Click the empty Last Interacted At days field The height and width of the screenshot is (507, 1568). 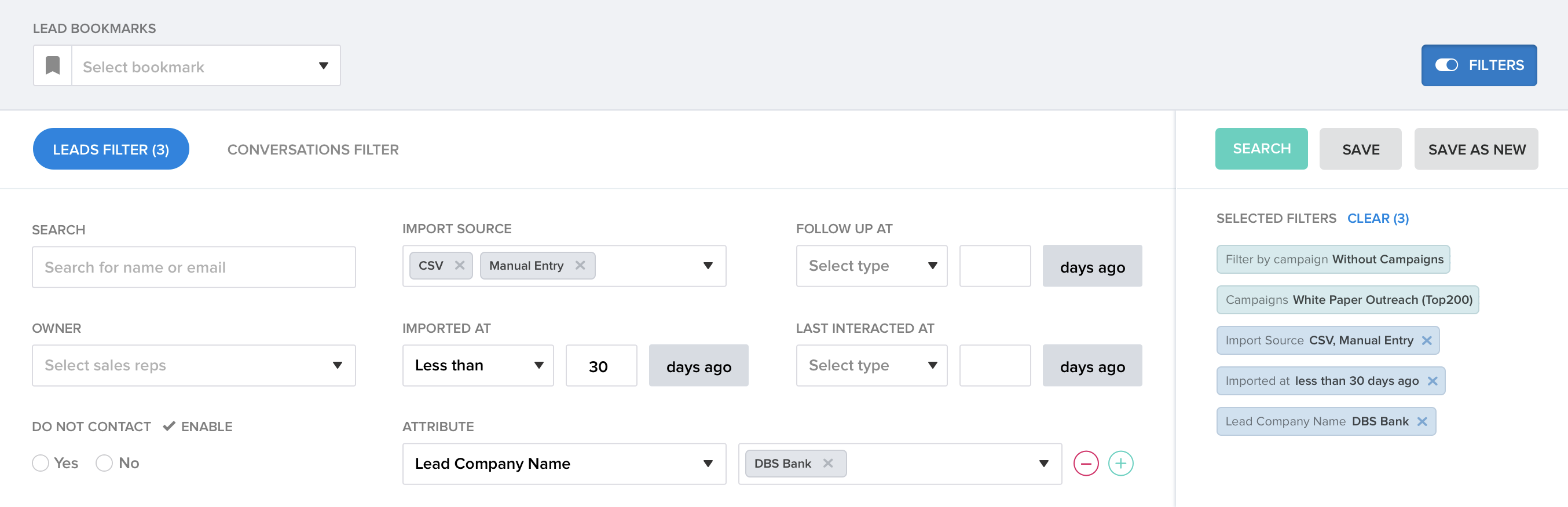click(x=995, y=365)
